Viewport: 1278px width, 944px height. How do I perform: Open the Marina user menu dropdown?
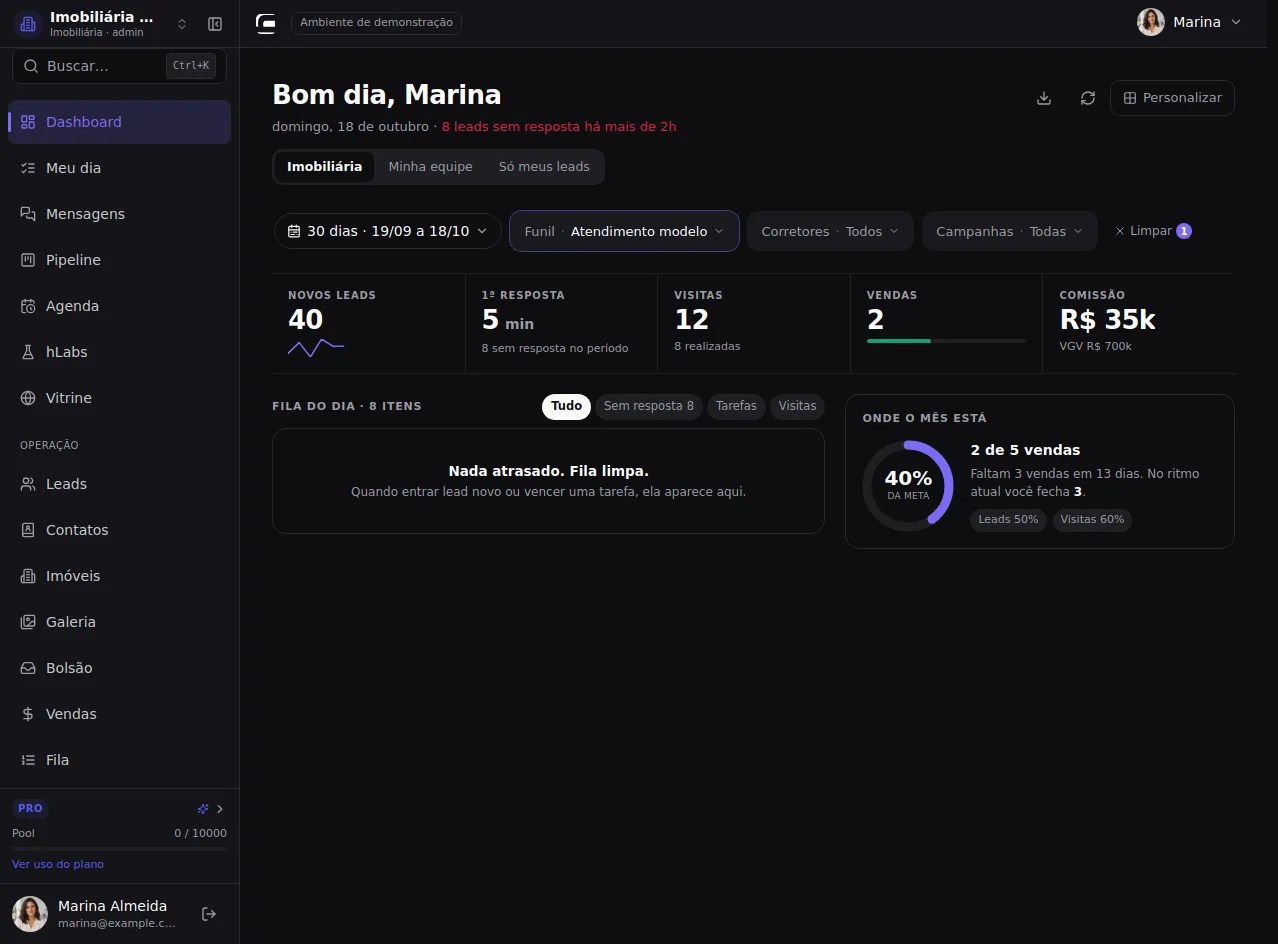tap(1190, 22)
